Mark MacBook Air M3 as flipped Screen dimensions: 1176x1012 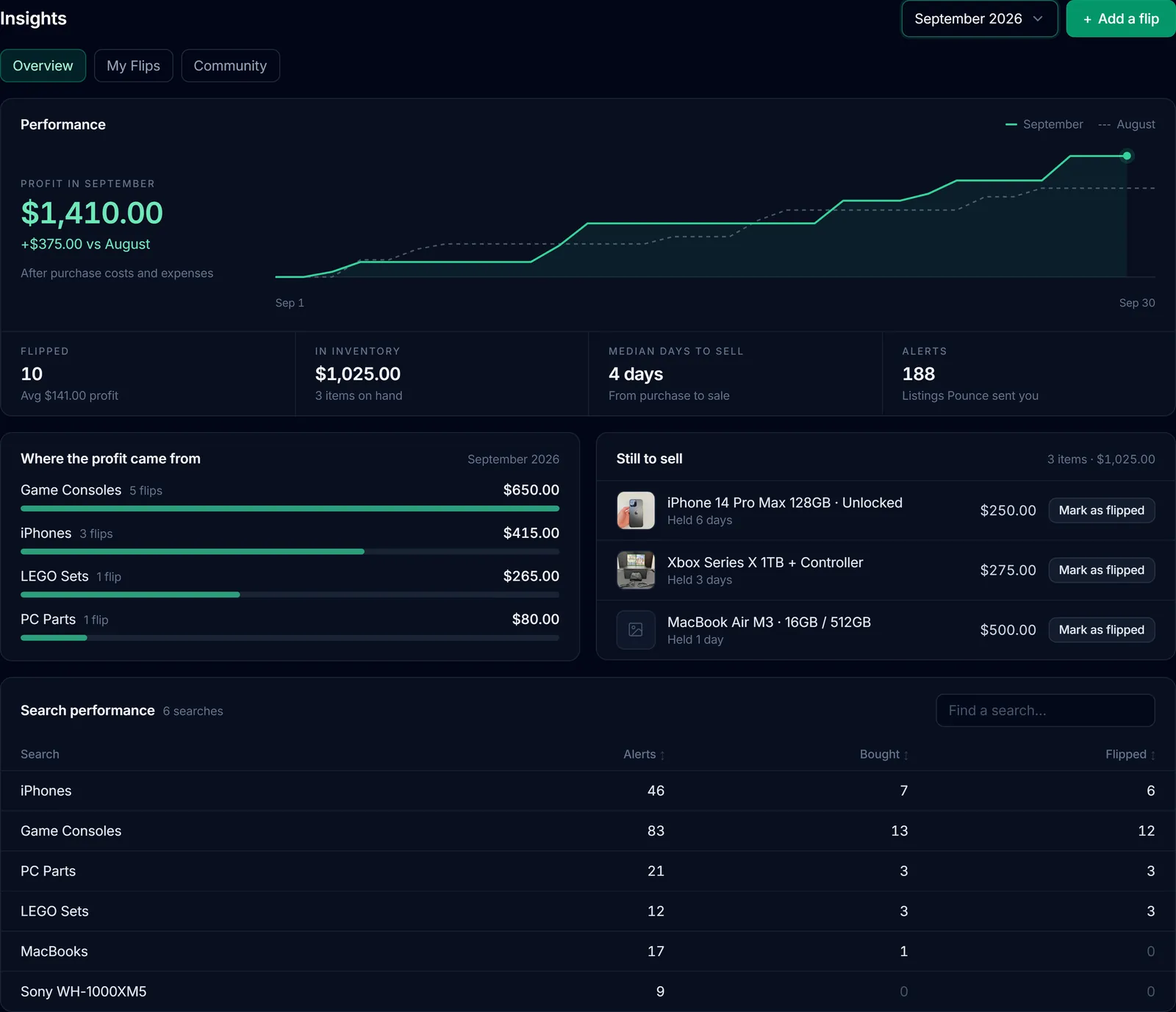click(x=1101, y=630)
